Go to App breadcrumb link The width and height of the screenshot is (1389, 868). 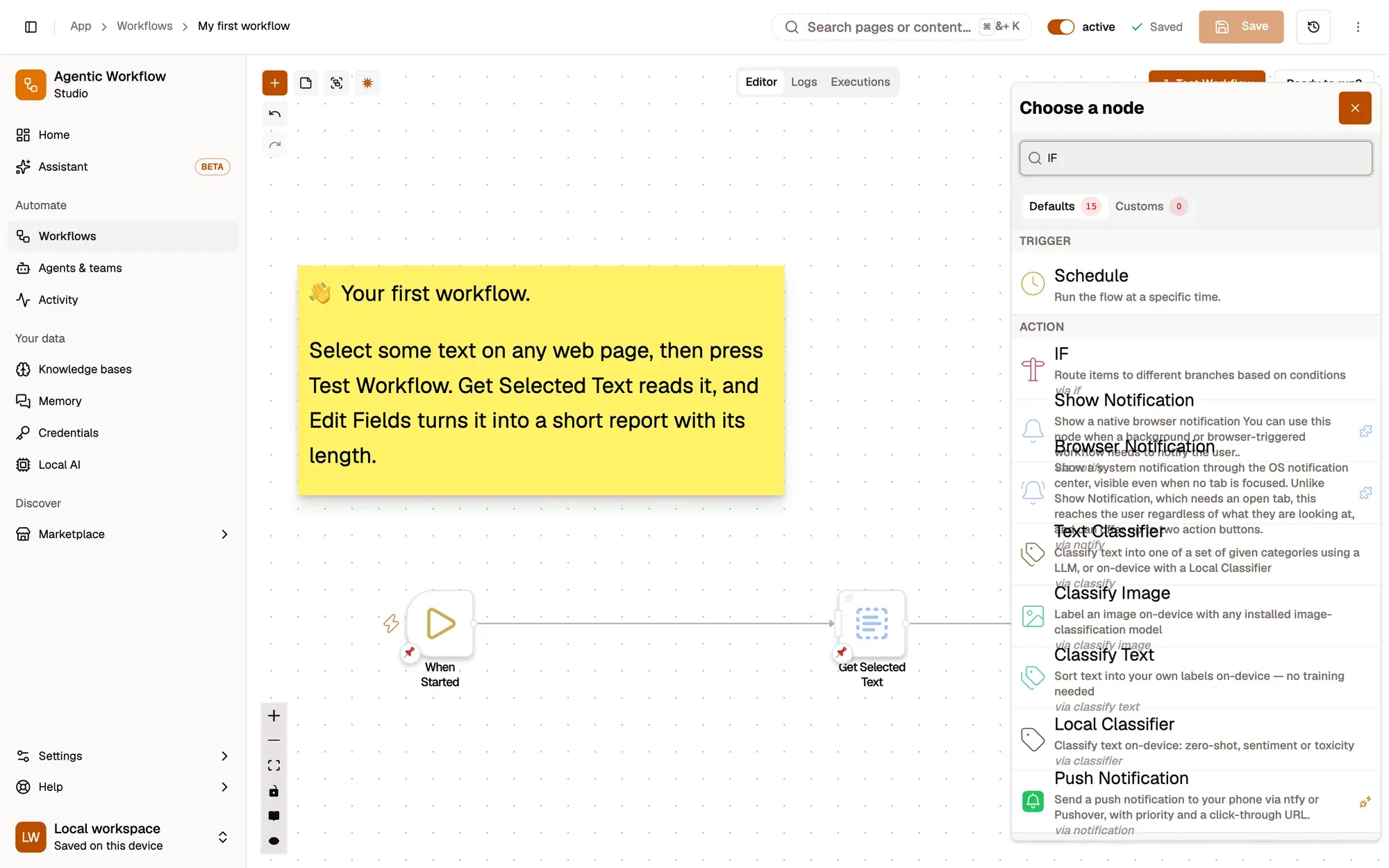(81, 26)
